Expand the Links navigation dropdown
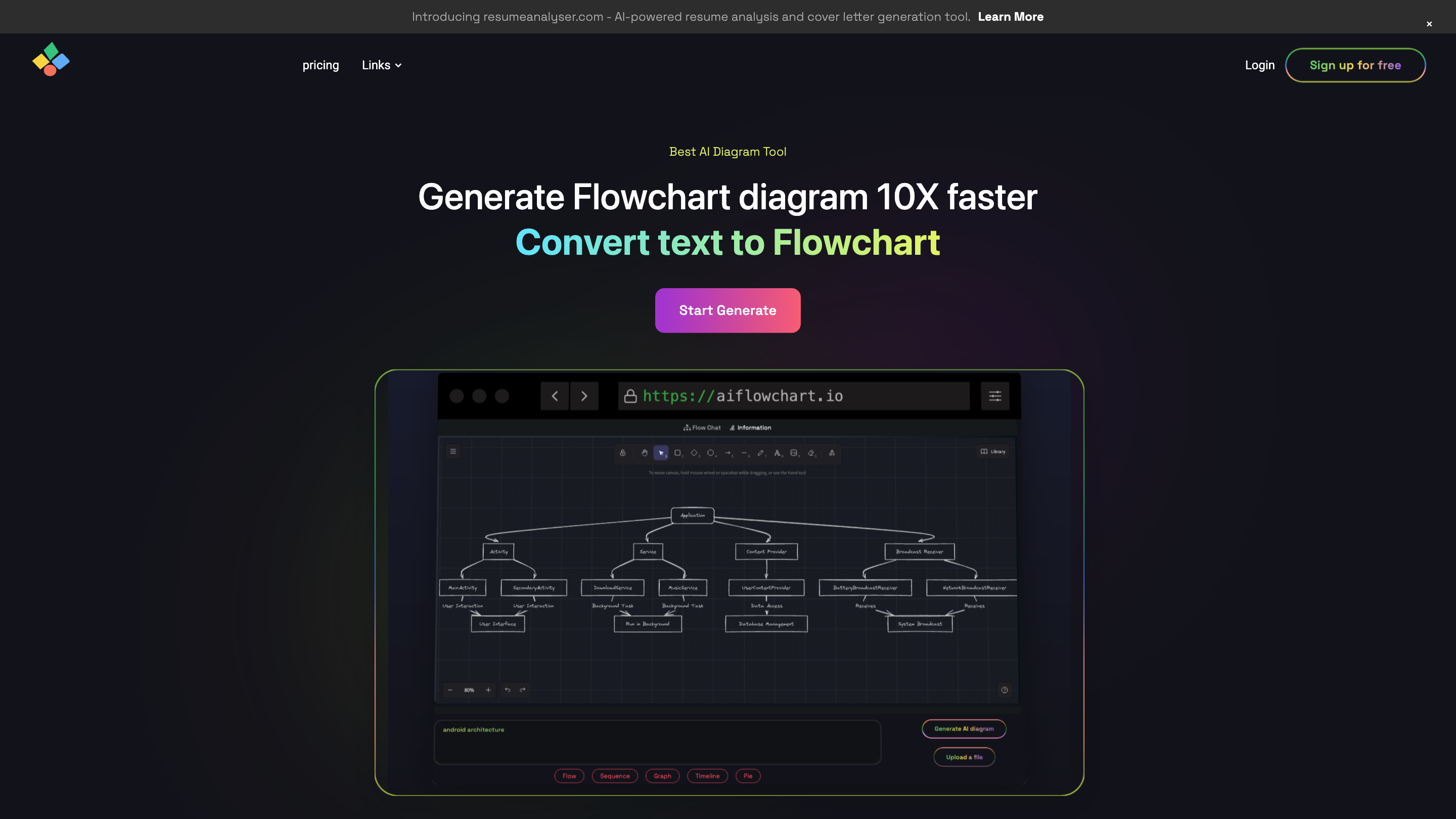 (x=381, y=65)
